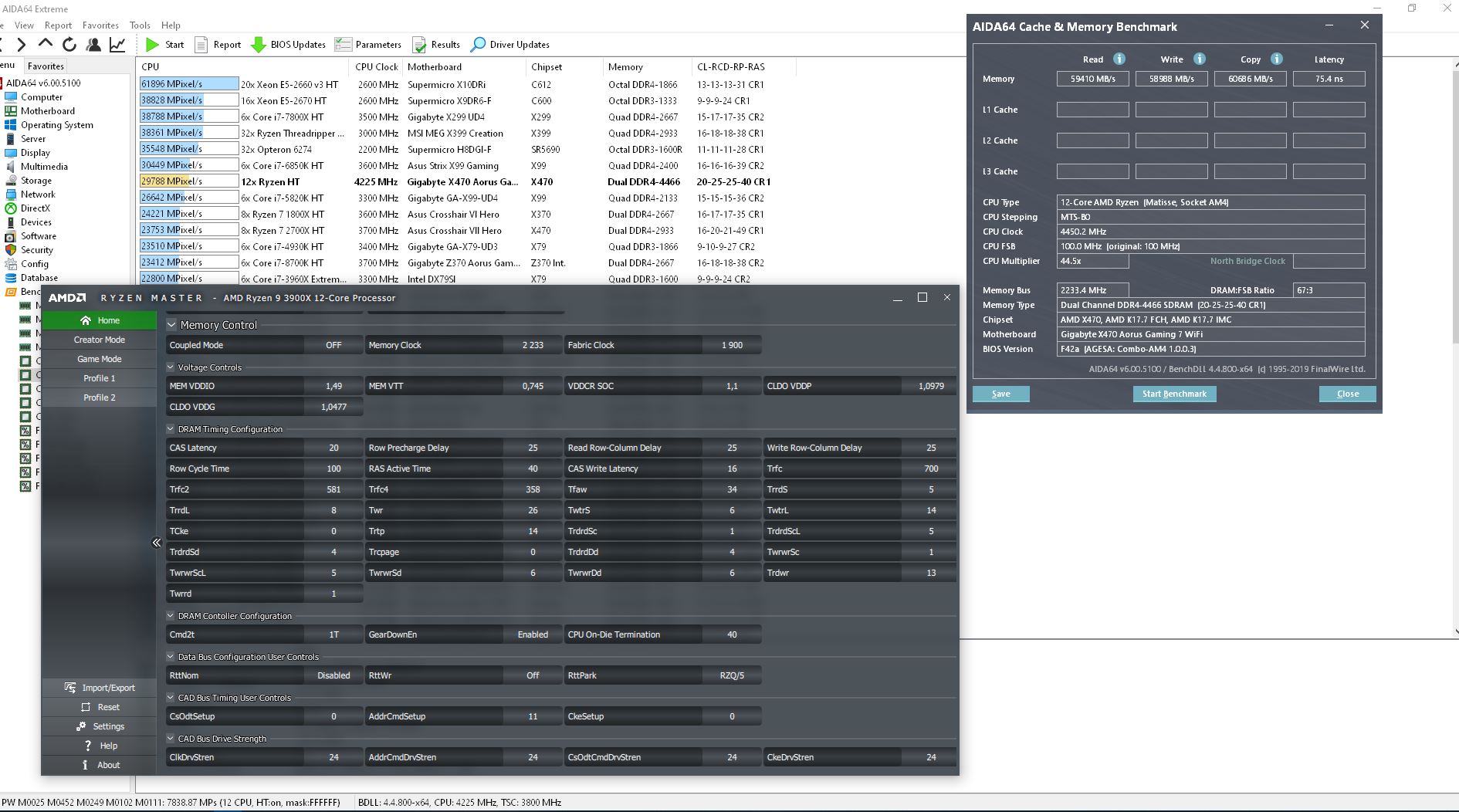Collapse CAD Bus Timing User Controls section
The width and height of the screenshot is (1459, 812).
click(171, 698)
